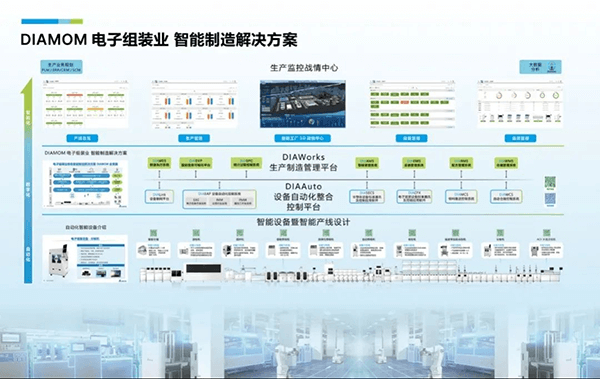Click the blue QR code at right edge

coord(550,199)
